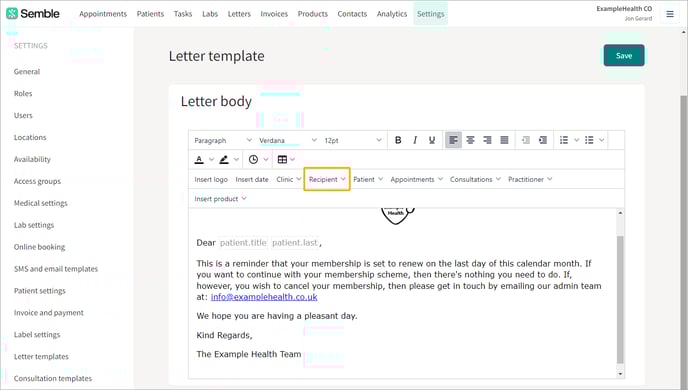
Task: Toggle underline formatting
Action: pyautogui.click(x=432, y=140)
